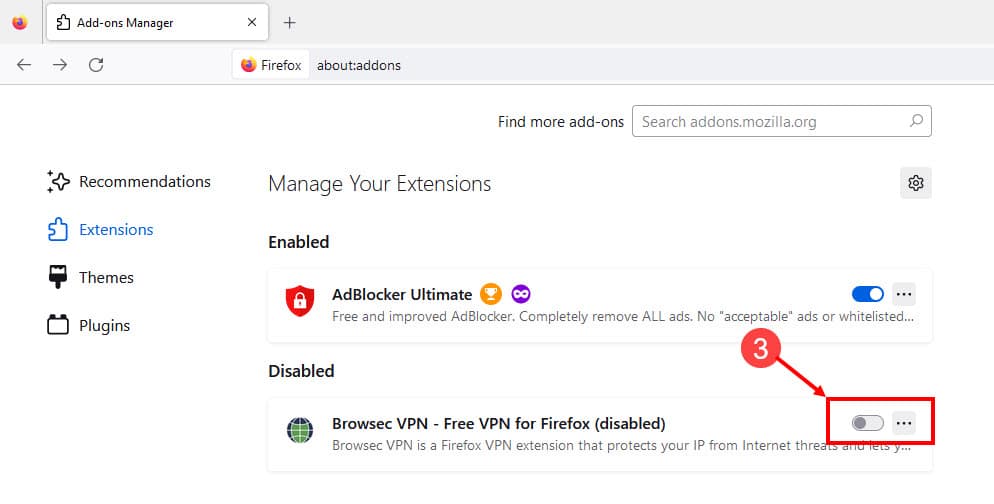Open the gear tools menu for extensions

(916, 183)
